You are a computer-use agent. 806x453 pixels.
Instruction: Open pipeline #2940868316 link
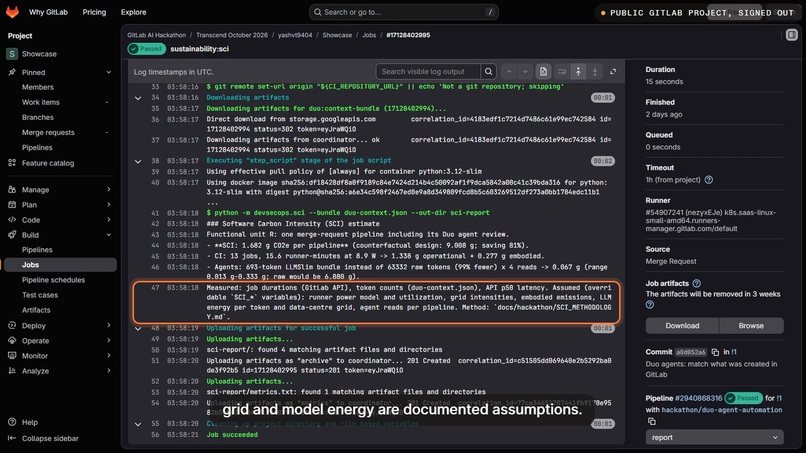click(x=698, y=398)
